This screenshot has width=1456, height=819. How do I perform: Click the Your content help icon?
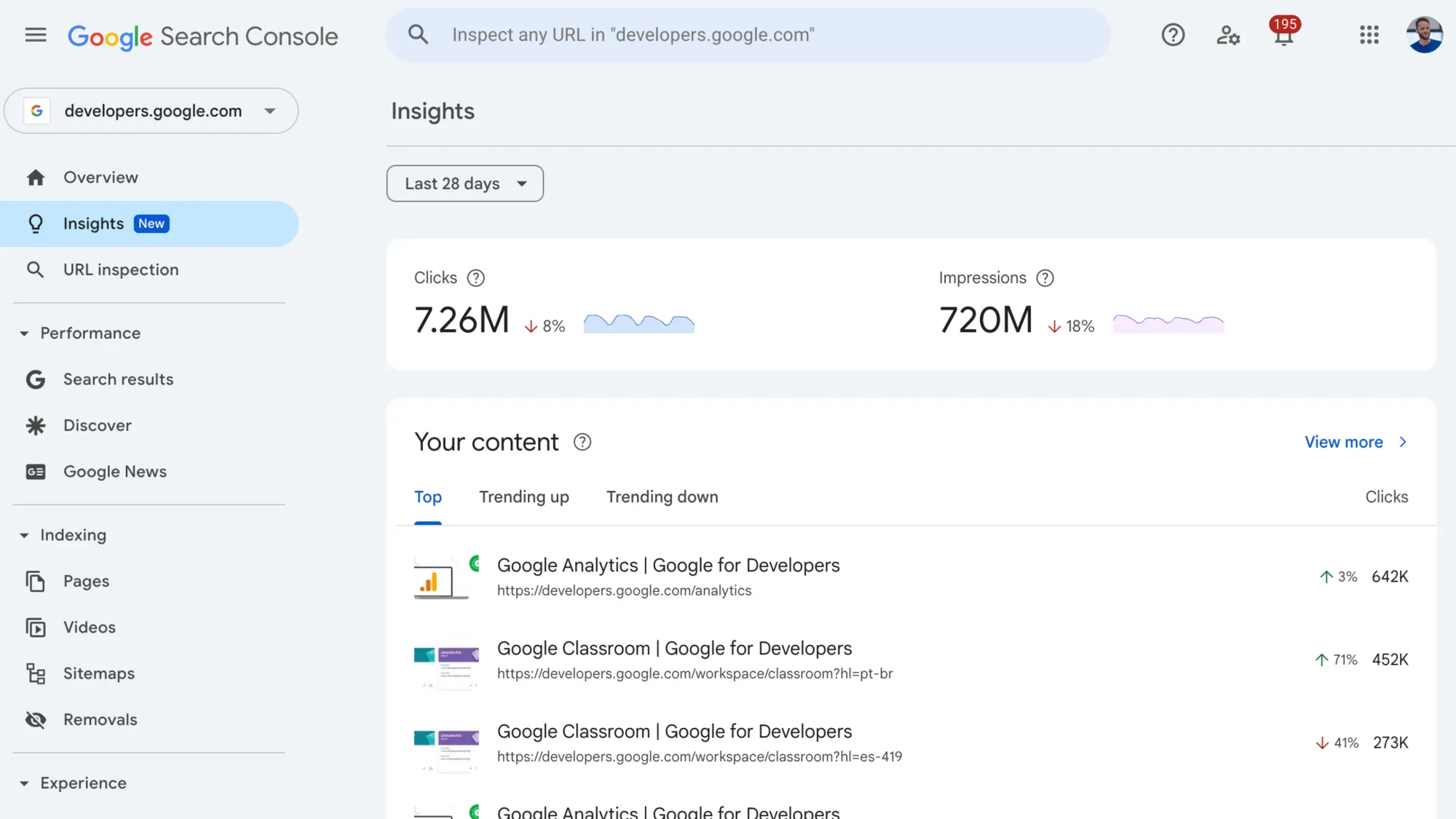click(582, 441)
